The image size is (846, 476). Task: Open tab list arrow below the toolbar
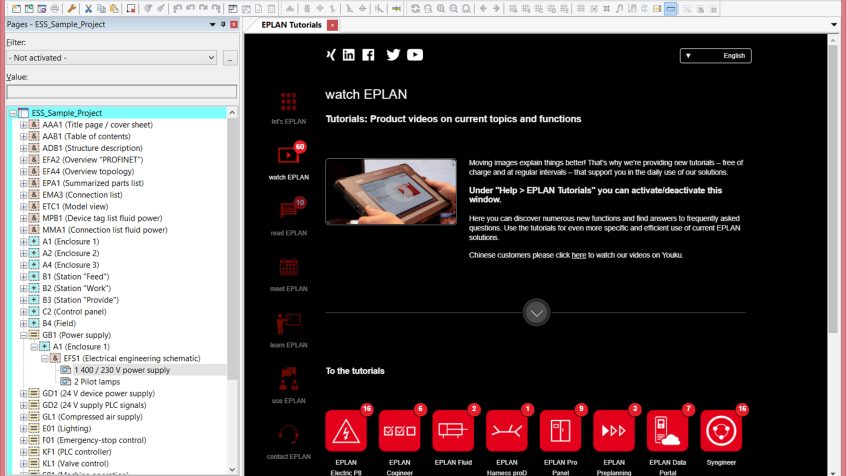point(834,25)
